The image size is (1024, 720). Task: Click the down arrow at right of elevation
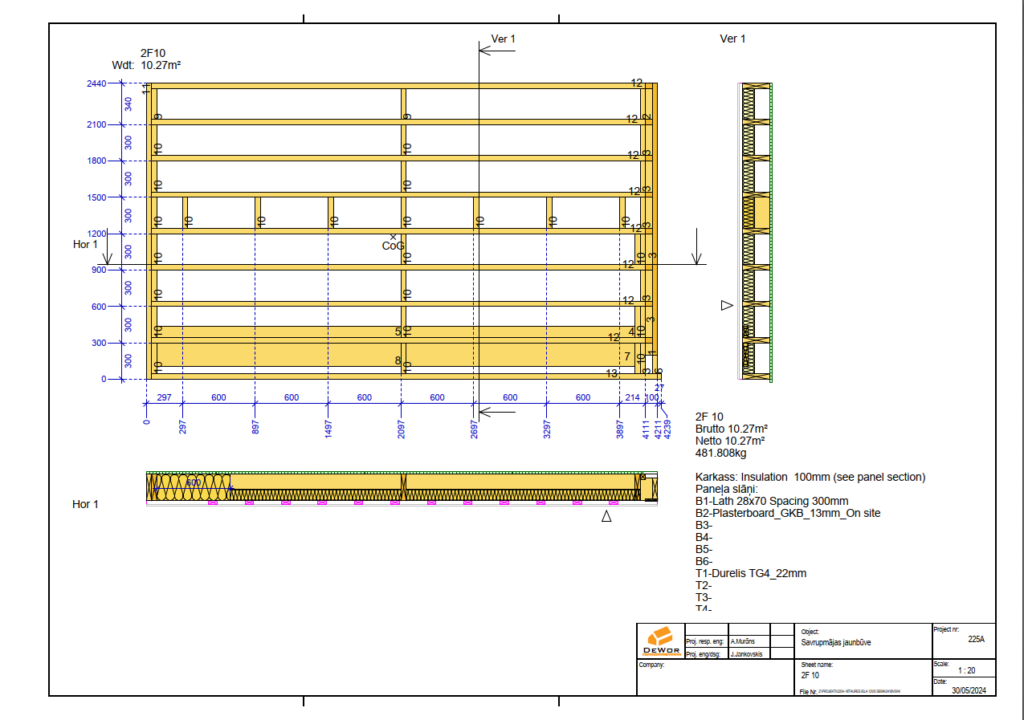tap(698, 247)
